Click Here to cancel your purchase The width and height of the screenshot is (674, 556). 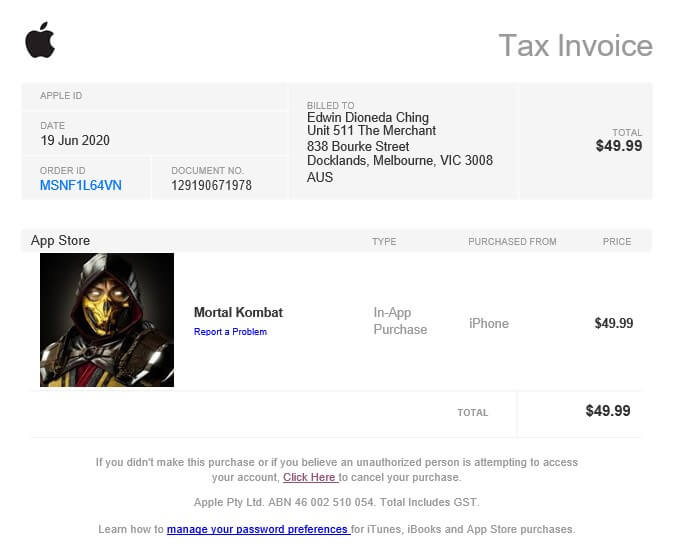(x=310, y=477)
